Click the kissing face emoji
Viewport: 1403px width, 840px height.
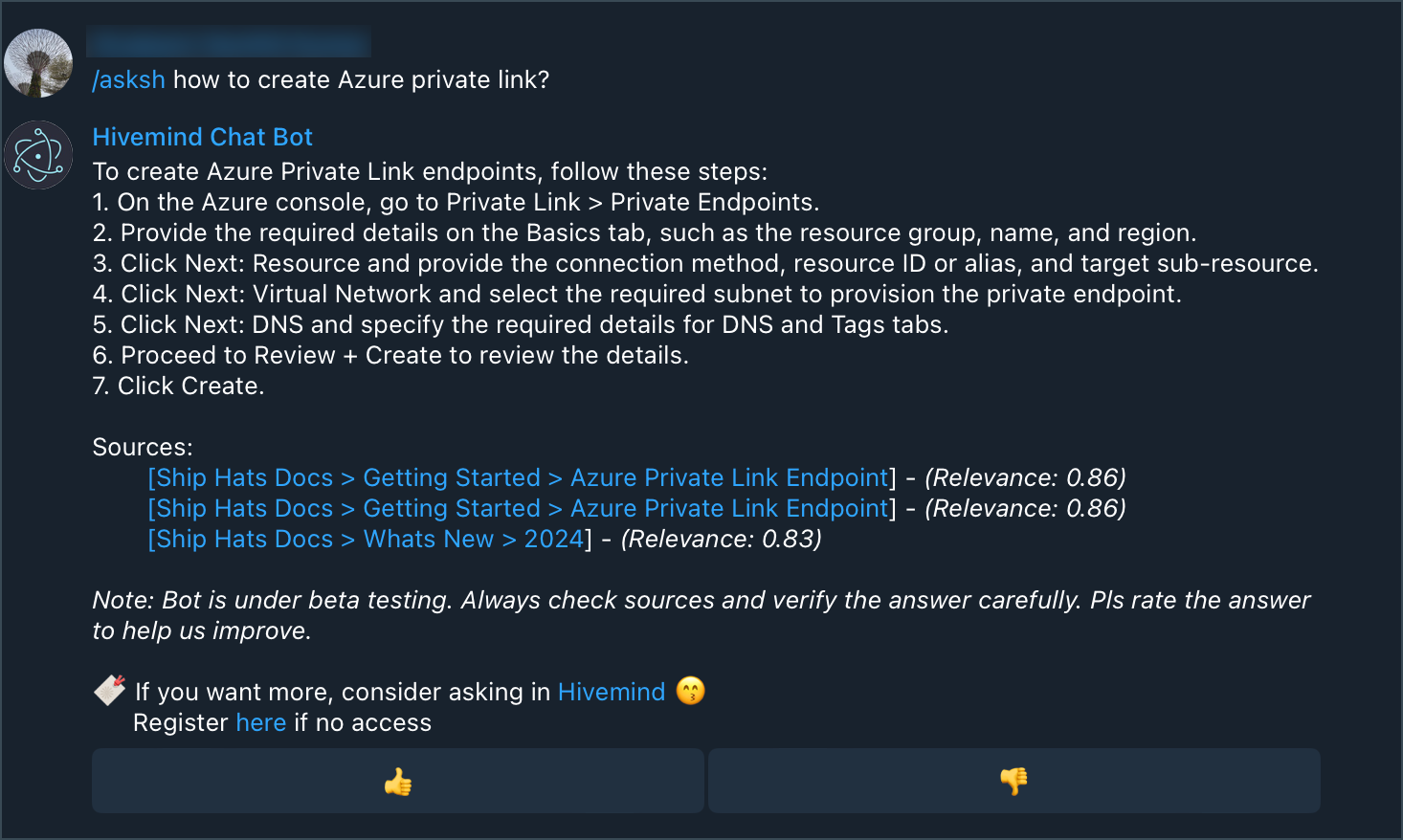(690, 691)
